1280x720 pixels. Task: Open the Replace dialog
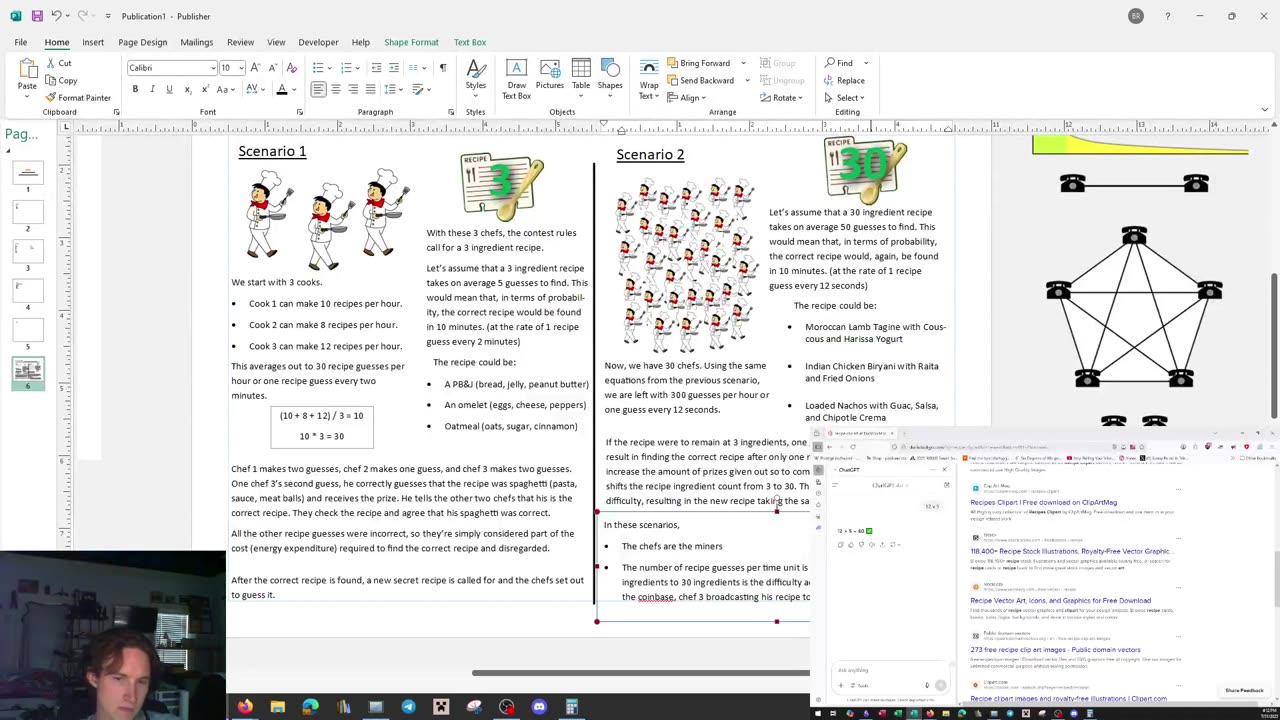845,80
